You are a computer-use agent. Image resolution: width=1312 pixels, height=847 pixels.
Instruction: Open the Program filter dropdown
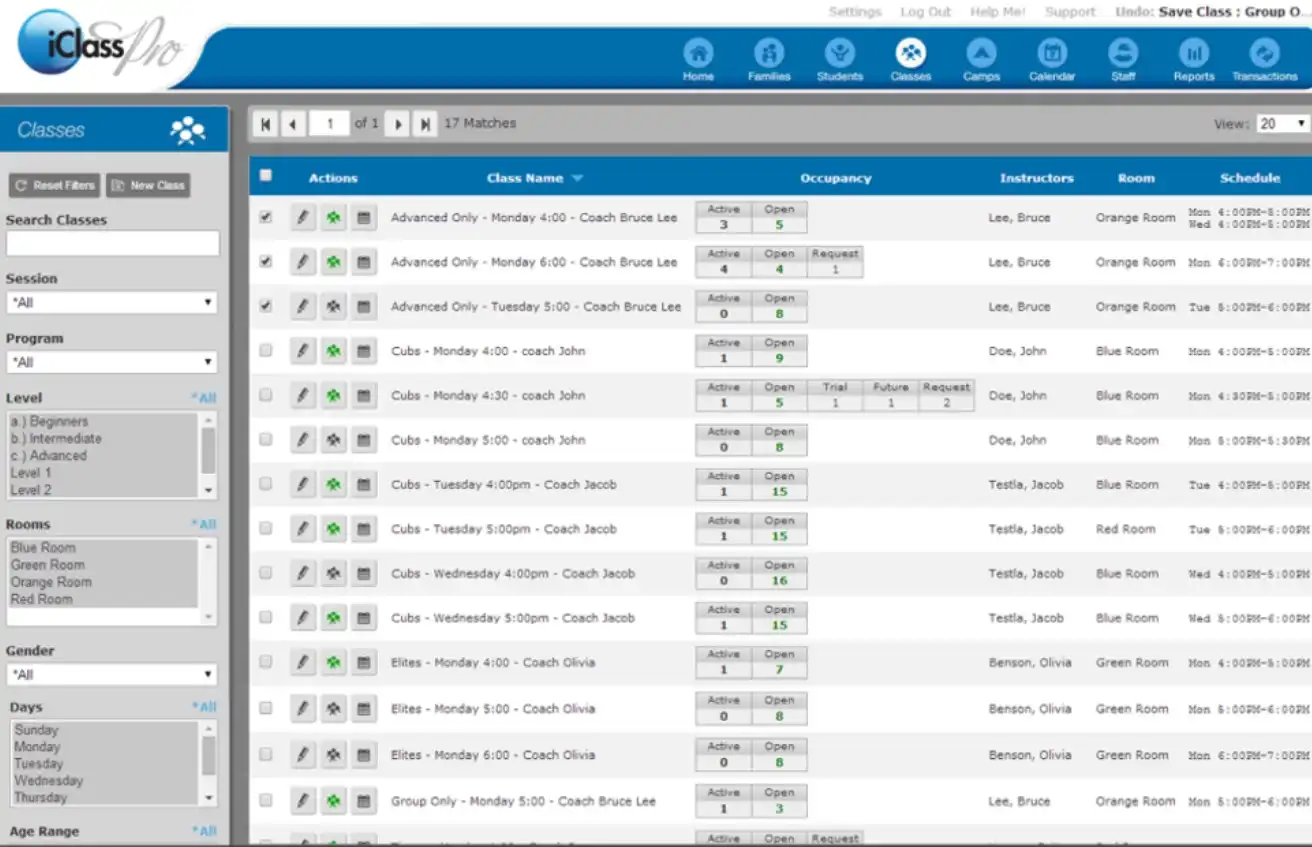tap(111, 361)
